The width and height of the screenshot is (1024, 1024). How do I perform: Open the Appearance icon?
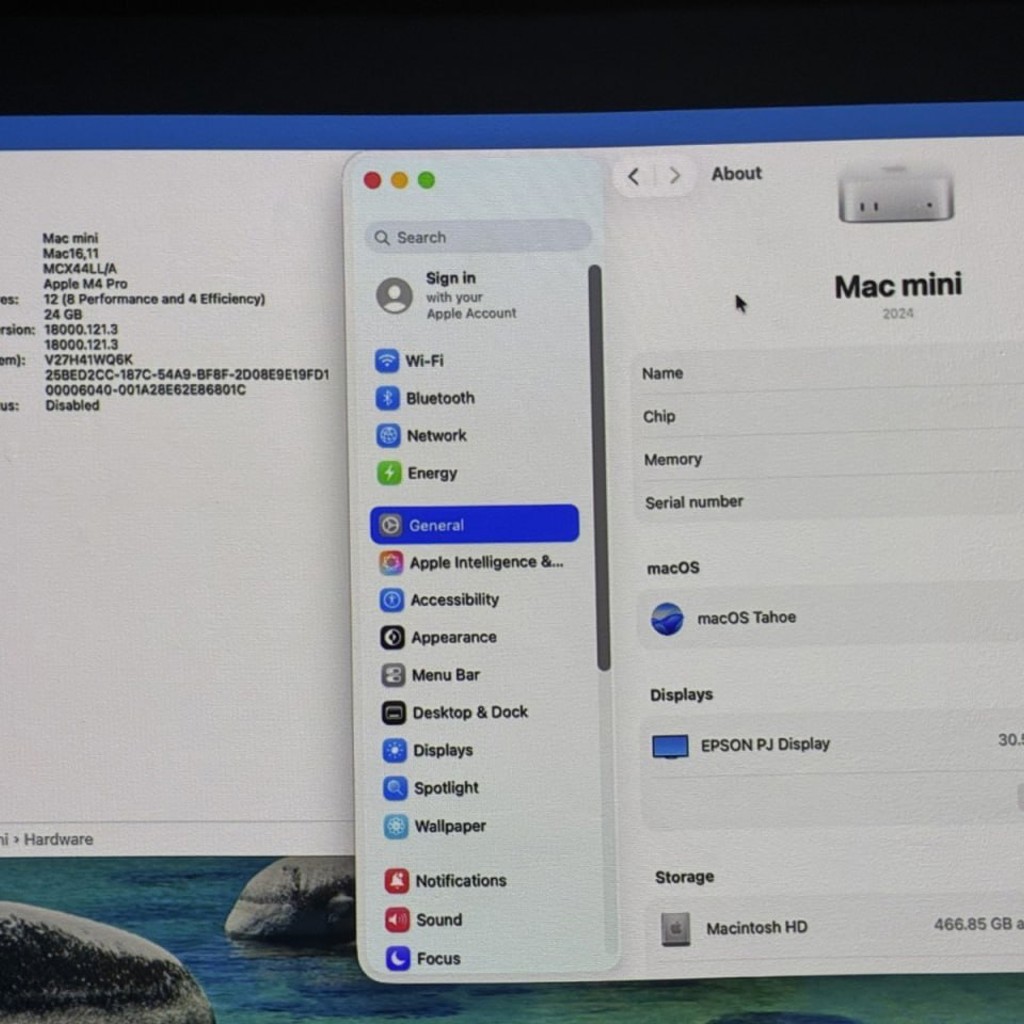(392, 637)
